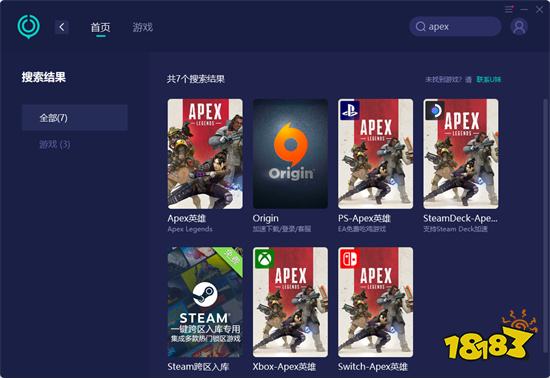Click the search field containing apex
This screenshot has height=378, width=550.
tap(455, 26)
